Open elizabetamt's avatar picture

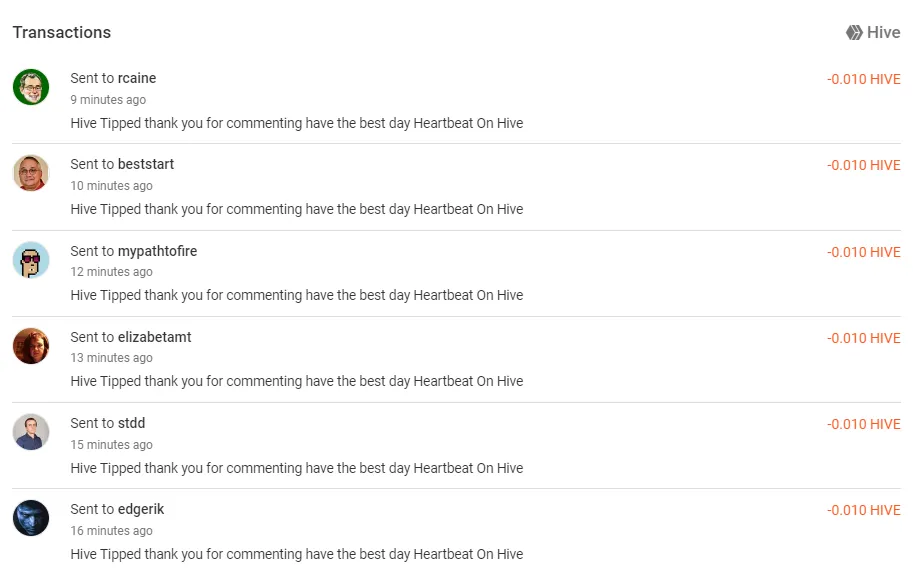(31, 346)
